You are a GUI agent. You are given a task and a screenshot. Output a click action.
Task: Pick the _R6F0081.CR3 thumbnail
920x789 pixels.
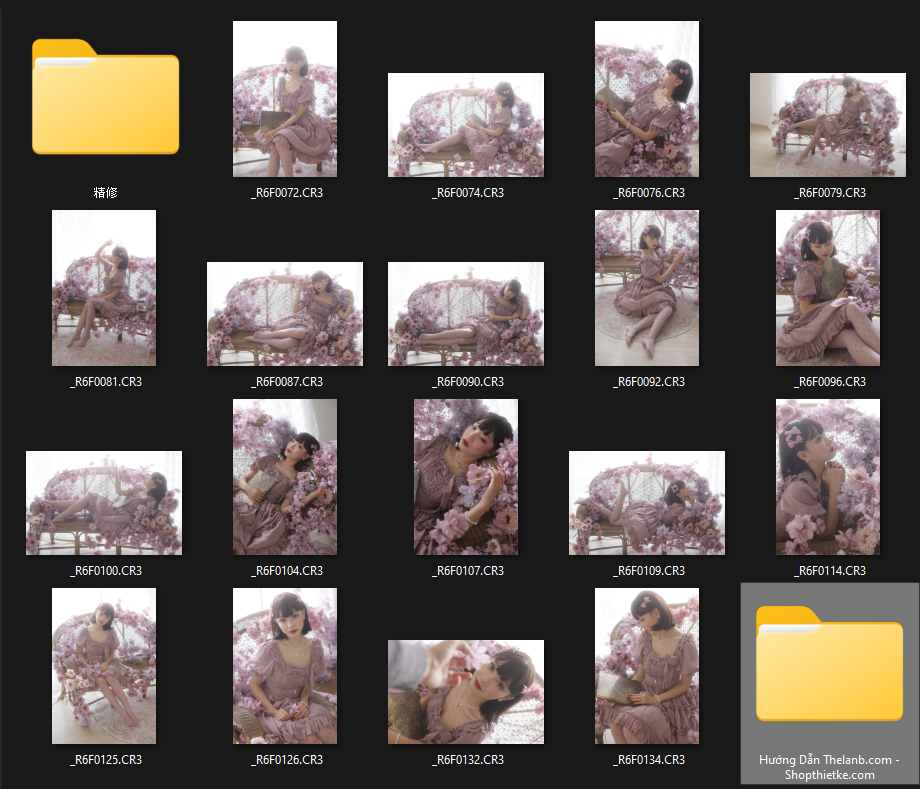point(104,288)
